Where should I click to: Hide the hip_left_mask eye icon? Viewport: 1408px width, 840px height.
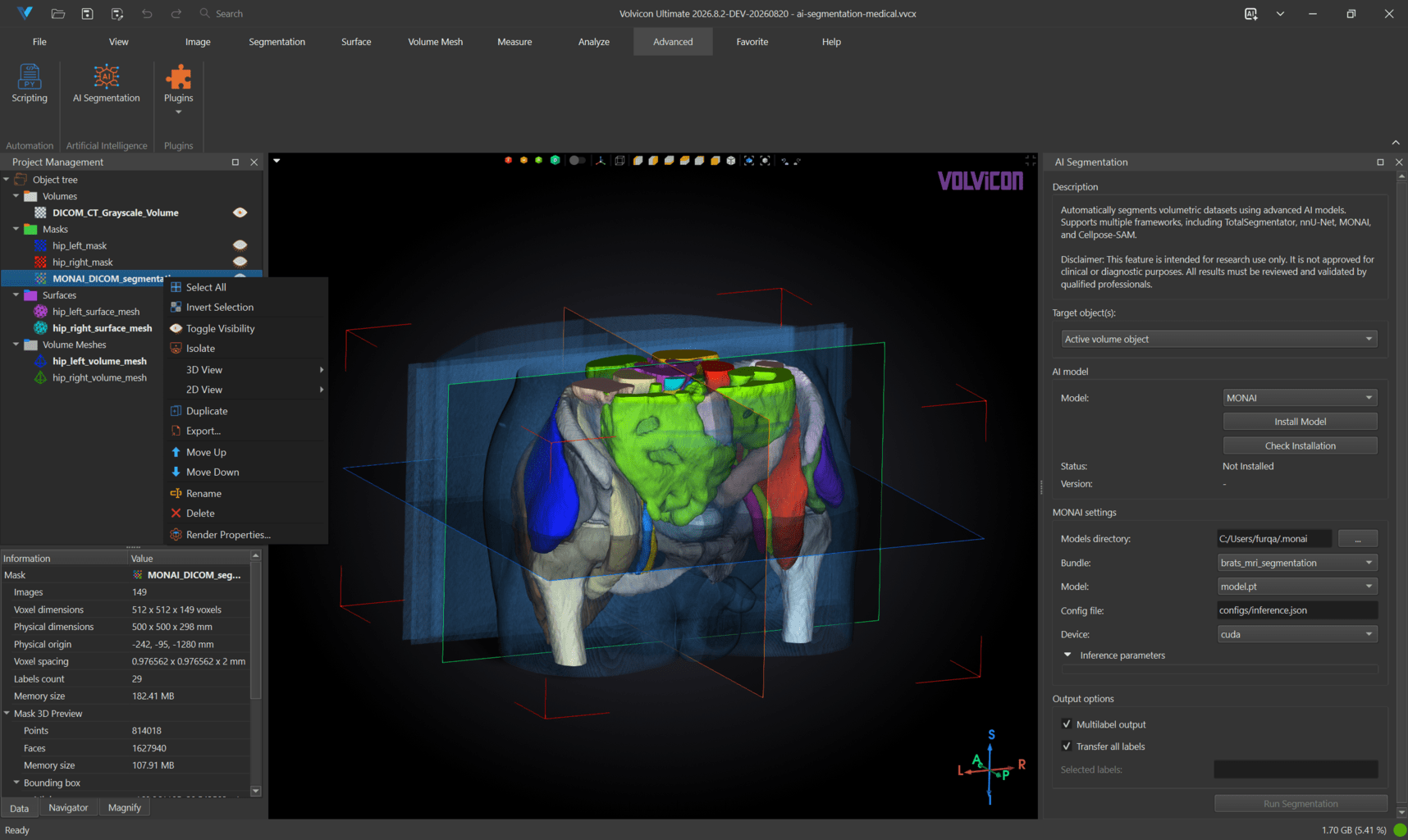[x=240, y=245]
